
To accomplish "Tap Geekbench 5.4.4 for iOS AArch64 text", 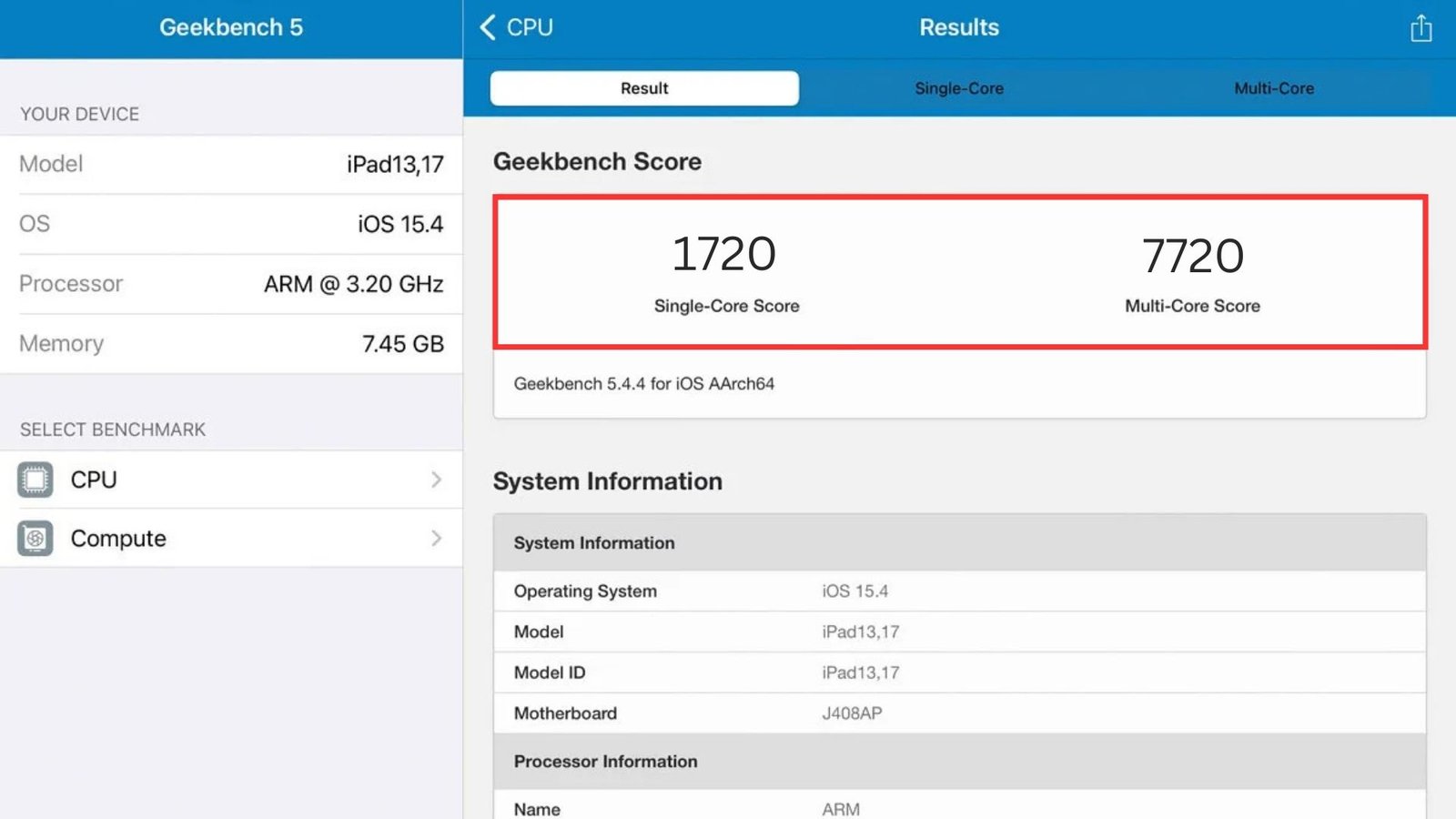I will point(643,384).
